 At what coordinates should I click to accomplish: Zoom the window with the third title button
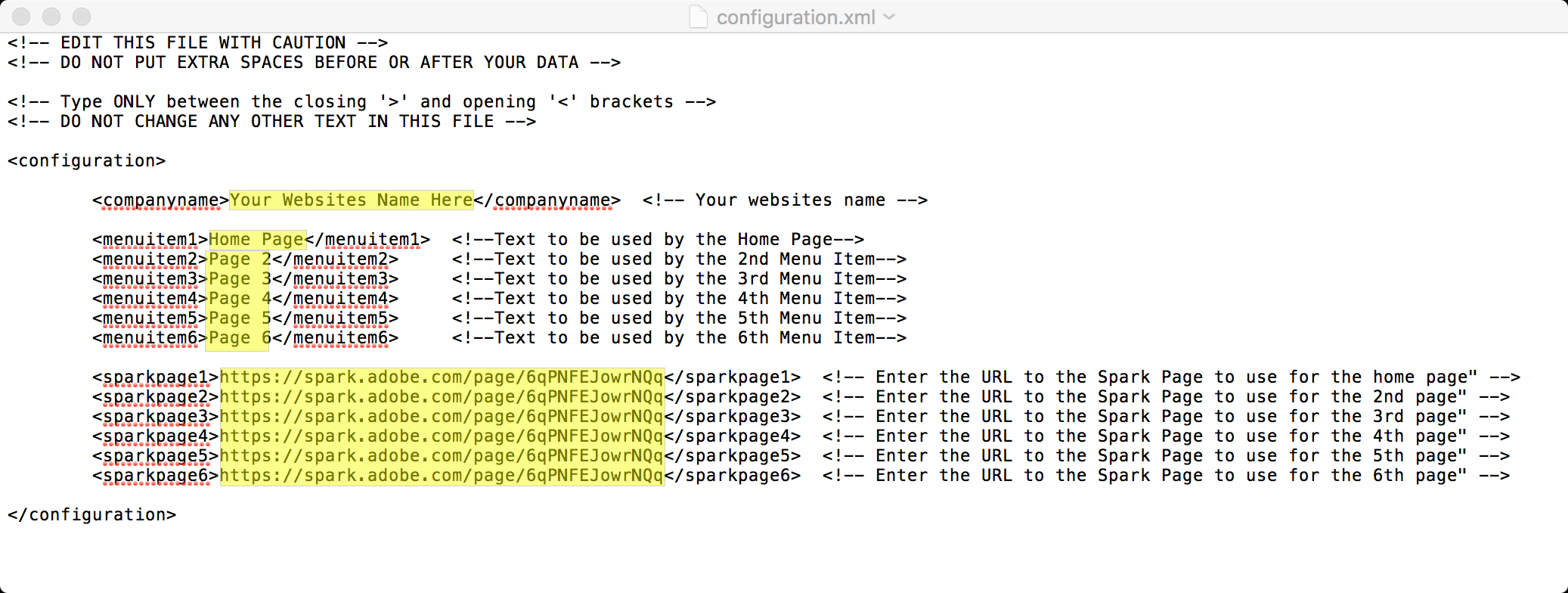[x=82, y=17]
